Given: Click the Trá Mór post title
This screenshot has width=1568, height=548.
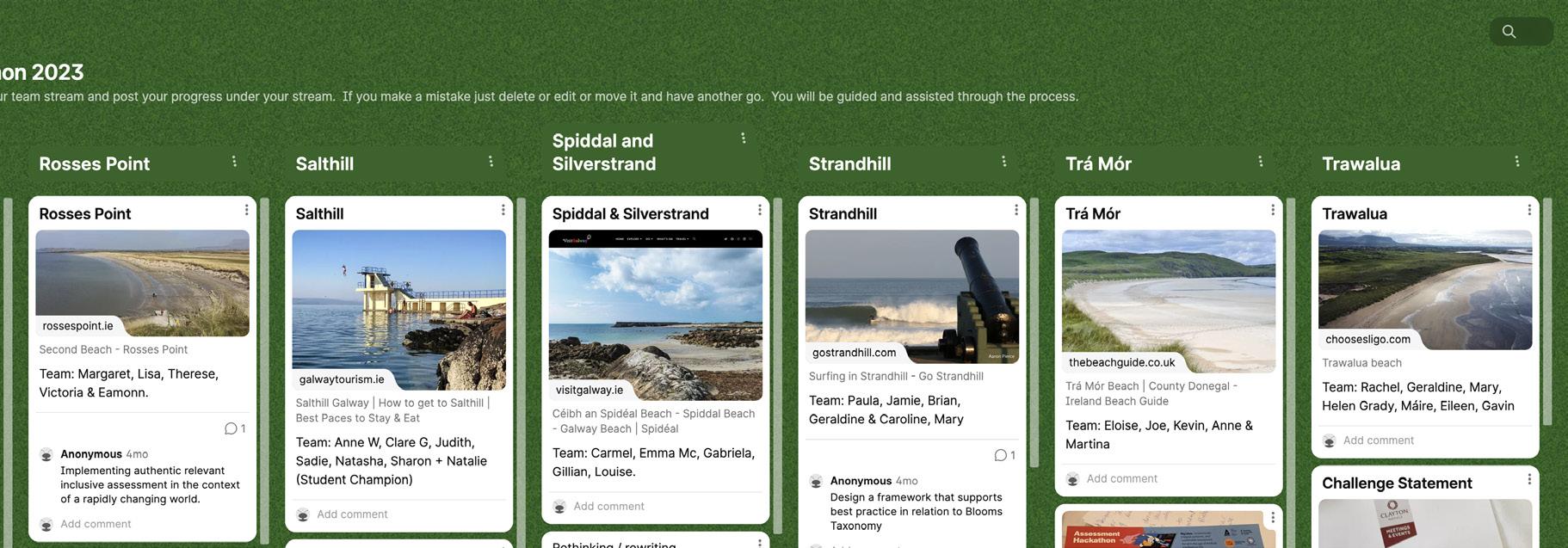Looking at the screenshot, I should (1093, 213).
